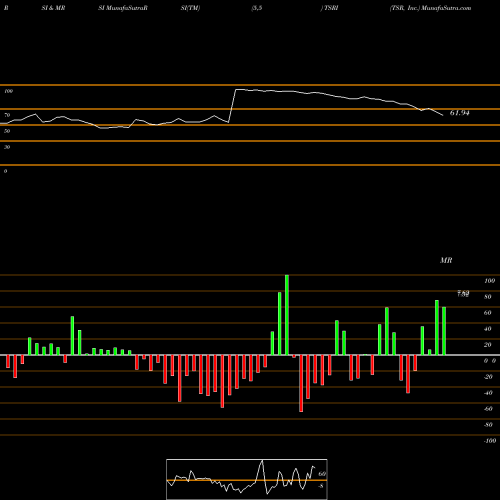500x500 pixels.
Task: Click the longest red MR bar near -70
Action: (301, 383)
